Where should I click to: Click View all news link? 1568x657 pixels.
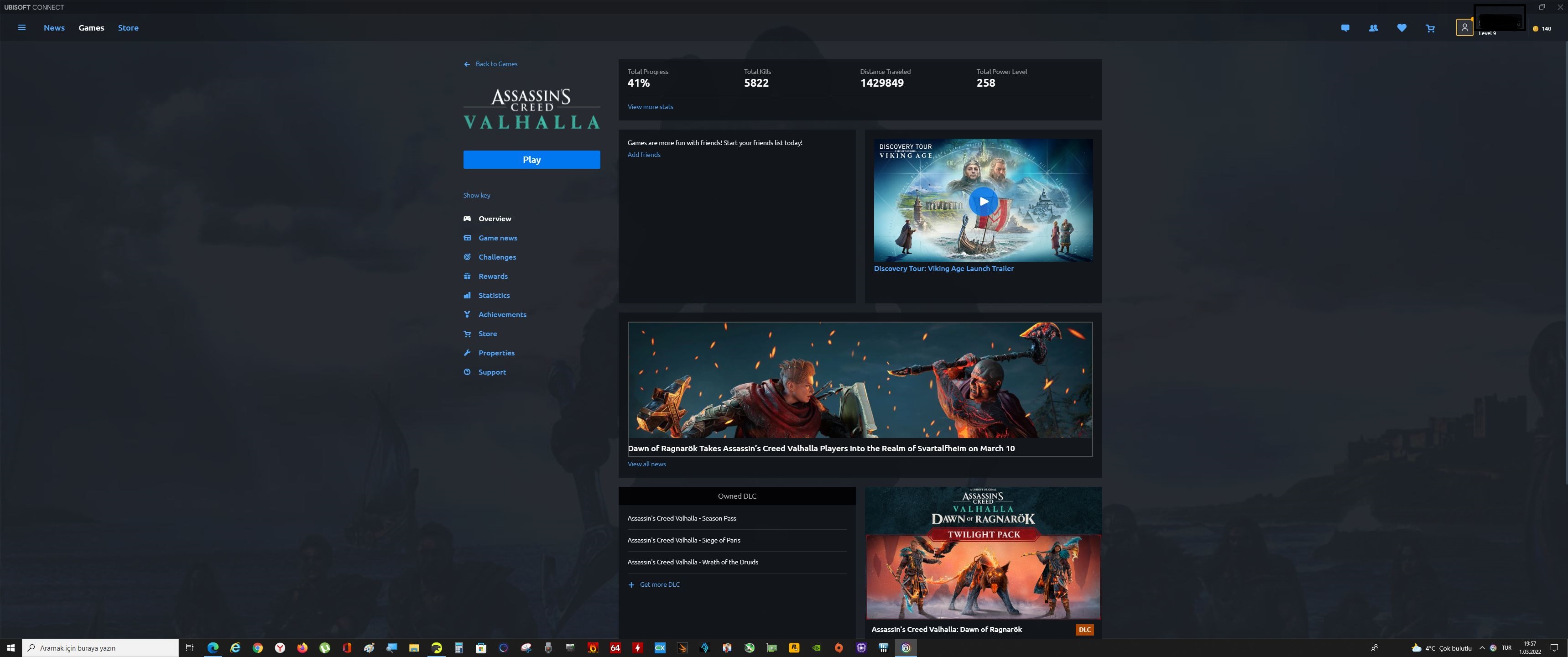pyautogui.click(x=646, y=464)
